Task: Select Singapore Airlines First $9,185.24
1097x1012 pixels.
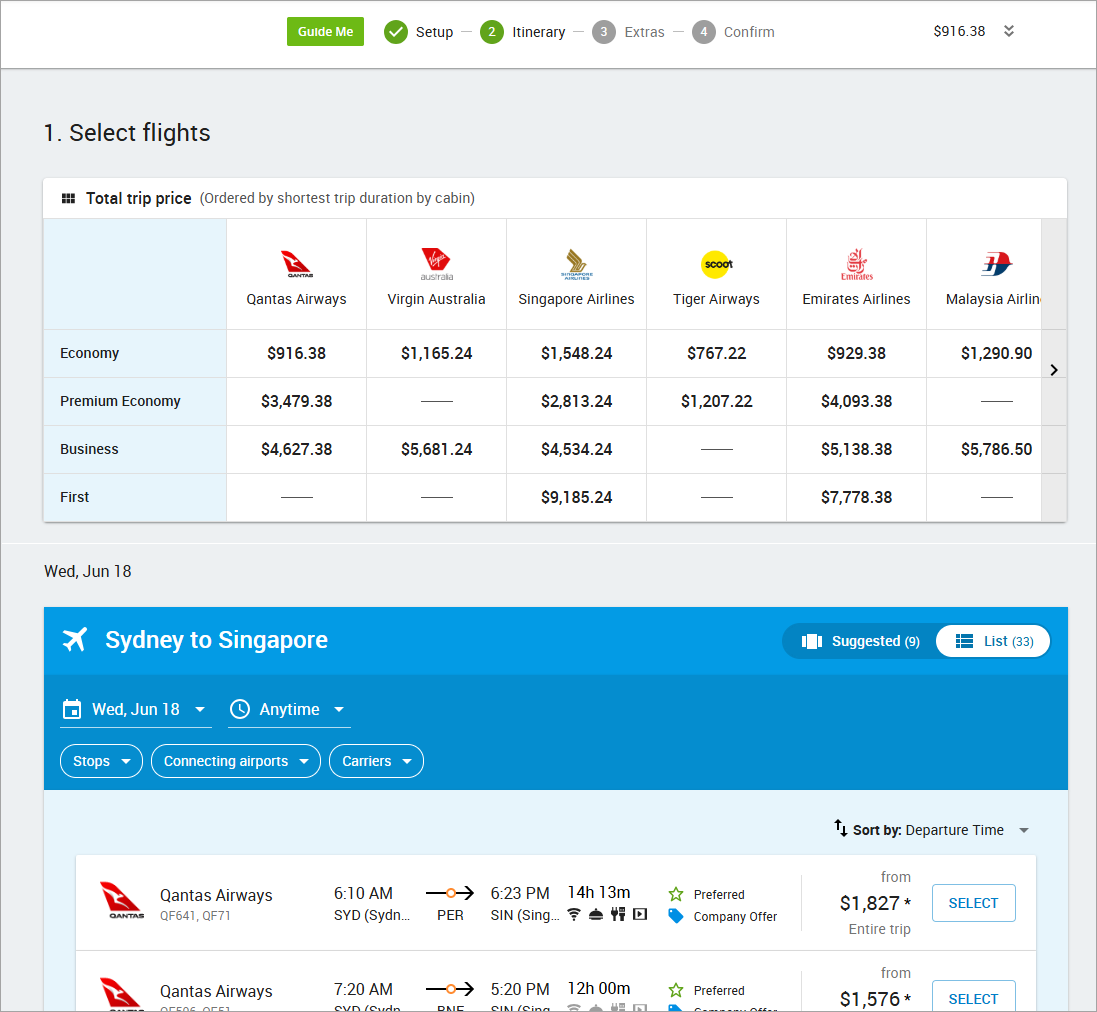Action: pos(576,497)
